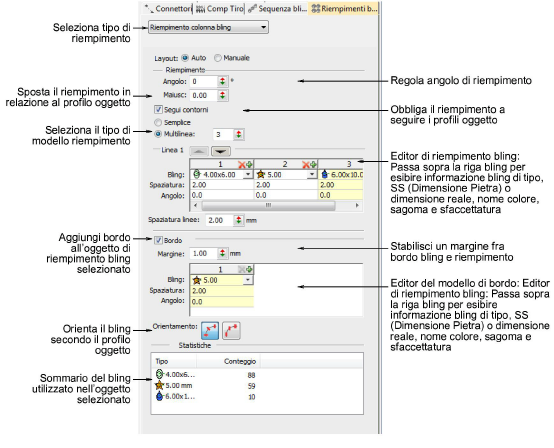Viewport: 554px width, 448px height.
Task: Delete column 1 with red X icon
Action: (x=242, y=164)
